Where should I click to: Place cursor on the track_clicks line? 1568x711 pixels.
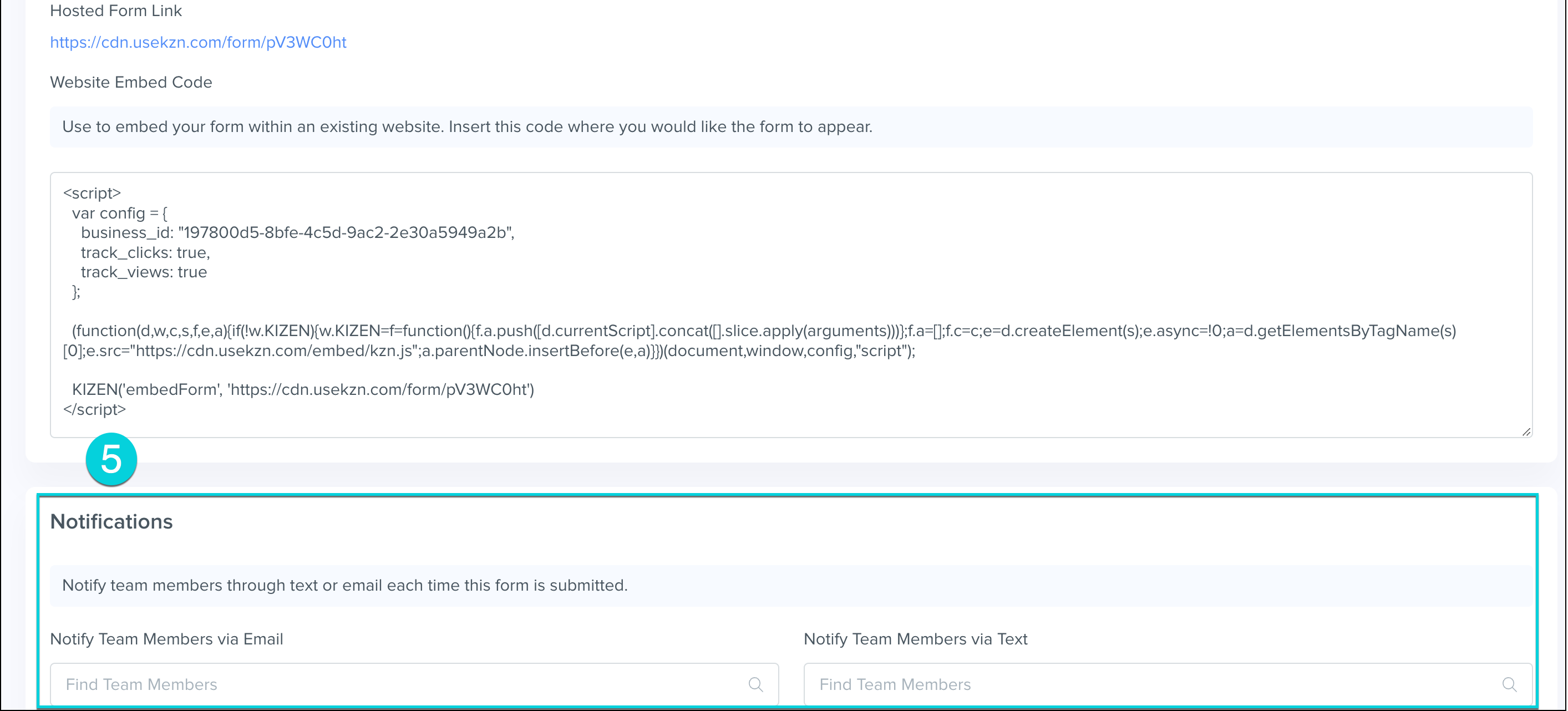[x=145, y=253]
